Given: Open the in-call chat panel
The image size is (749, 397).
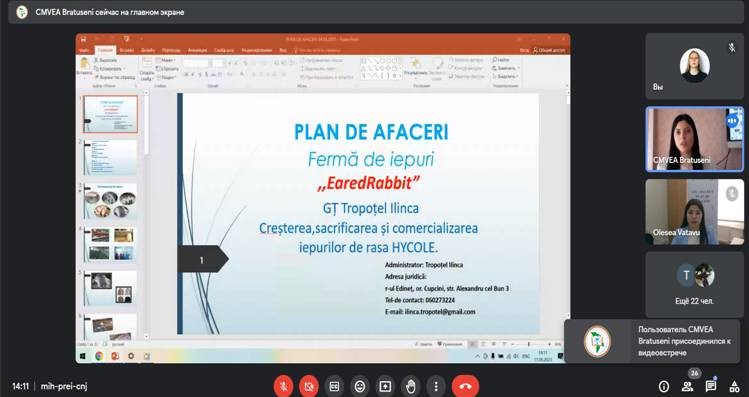Looking at the screenshot, I should coord(711,386).
